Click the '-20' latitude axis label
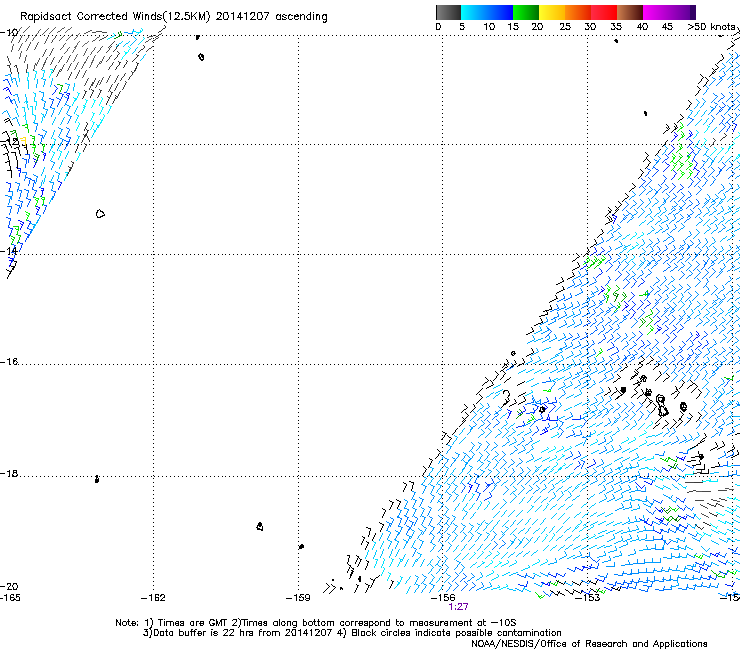Image resolution: width=740 pixels, height=650 pixels. (x=9, y=586)
